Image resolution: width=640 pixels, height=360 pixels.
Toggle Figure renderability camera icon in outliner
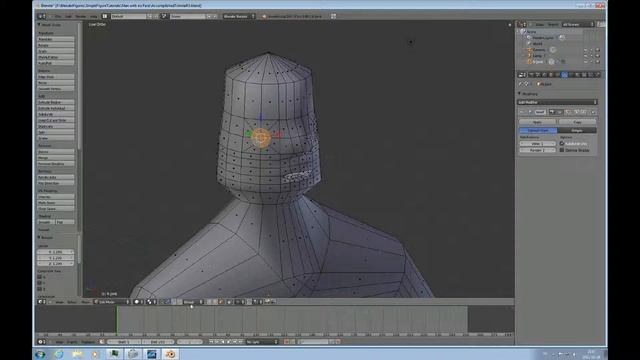pyautogui.click(x=598, y=62)
